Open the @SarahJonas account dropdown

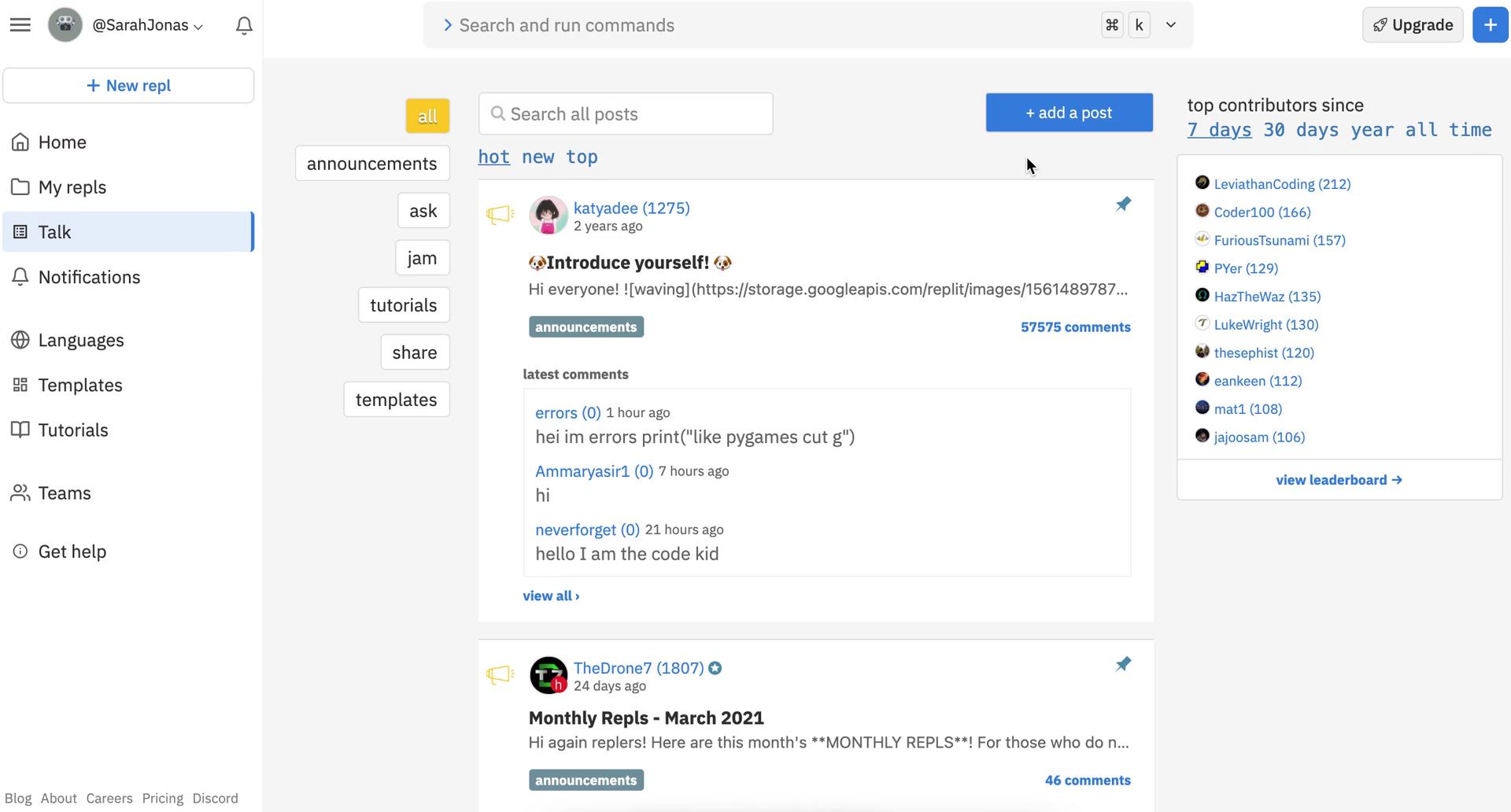click(147, 25)
